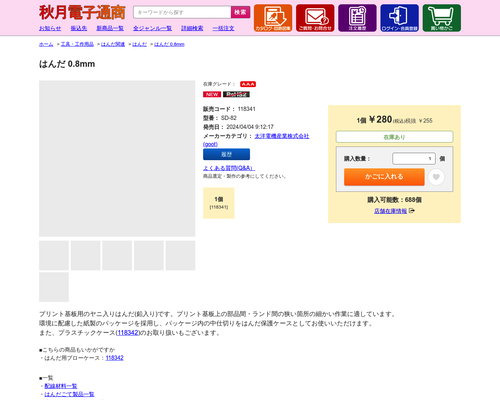Open the はんだ用ブローケース 118342 link
This screenshot has width=500, height=400.
(x=114, y=358)
